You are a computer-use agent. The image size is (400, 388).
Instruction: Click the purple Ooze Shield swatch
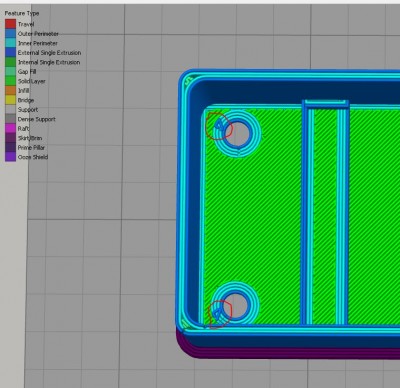10,157
